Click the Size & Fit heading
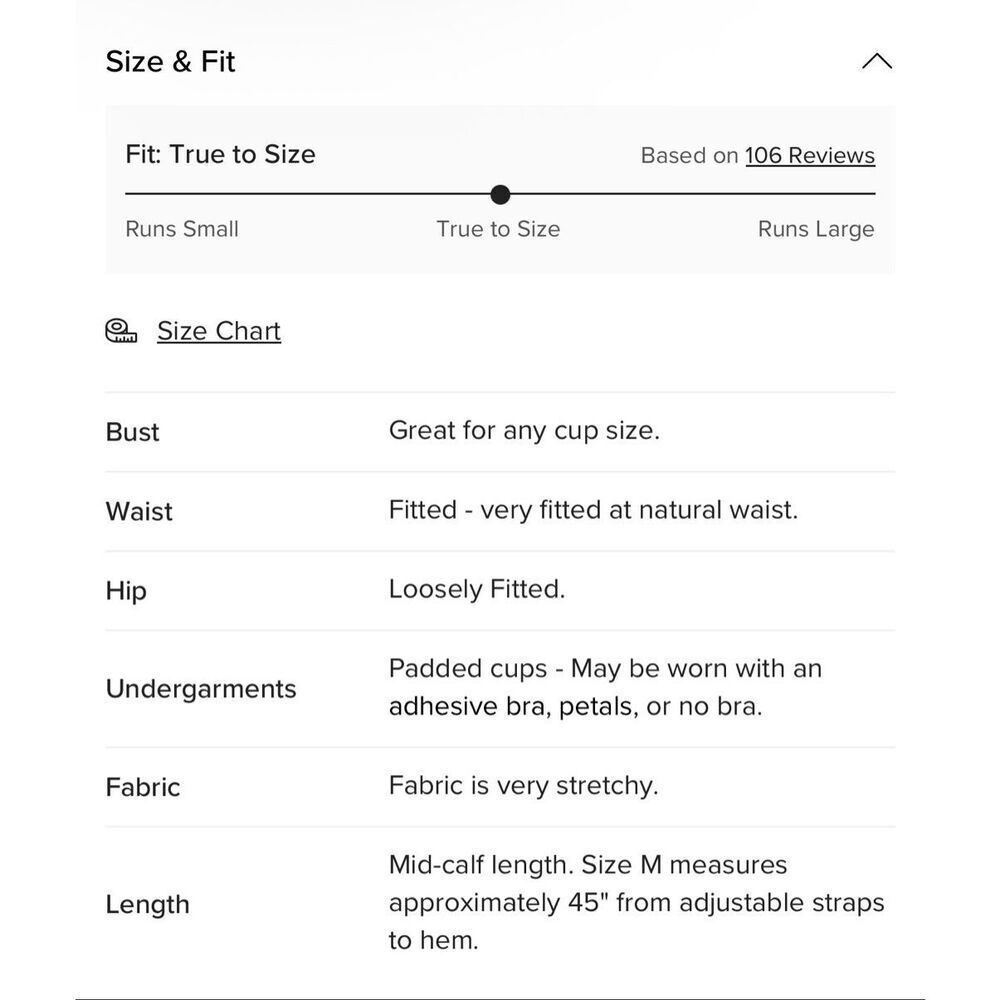This screenshot has height=1000, width=1000. coord(170,62)
